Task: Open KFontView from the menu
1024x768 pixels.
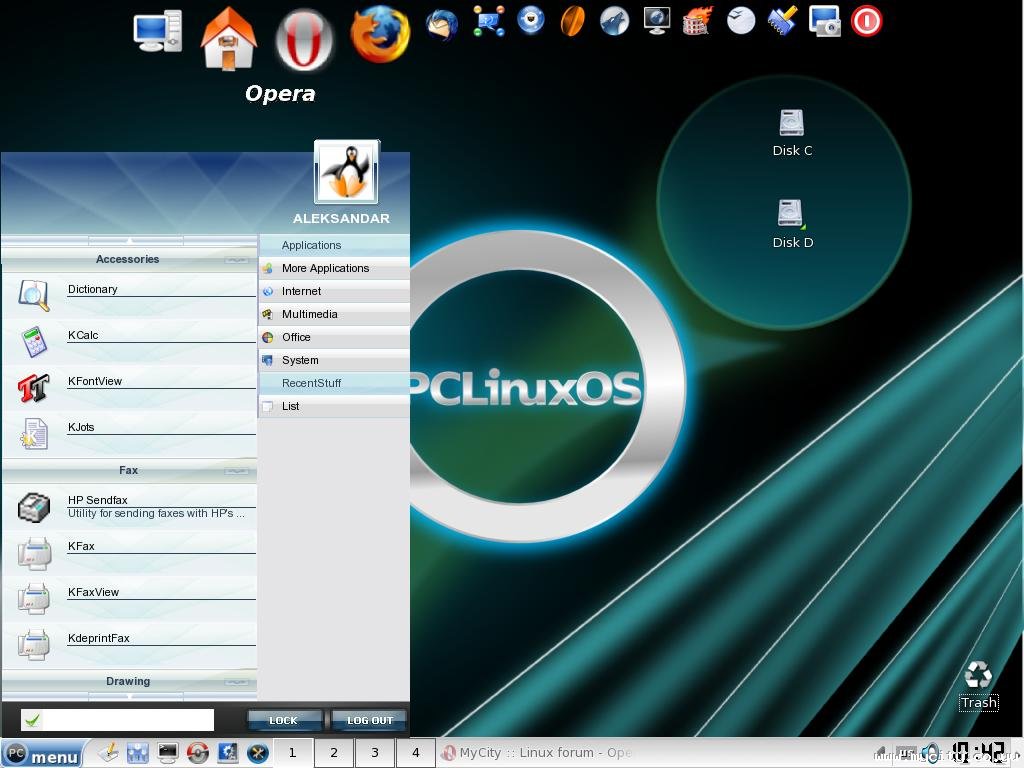Action: 95,382
